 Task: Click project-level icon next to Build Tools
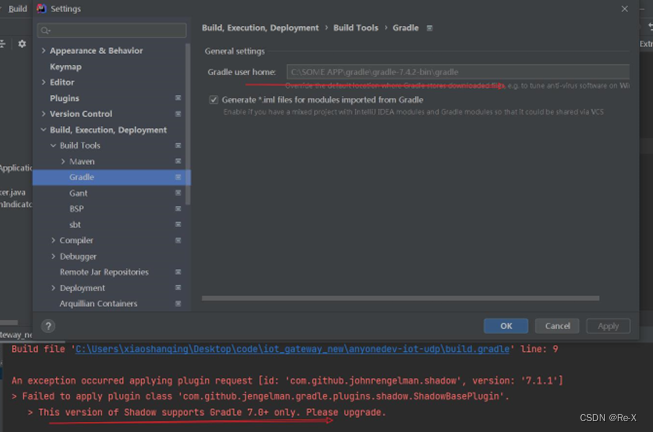pos(178,145)
